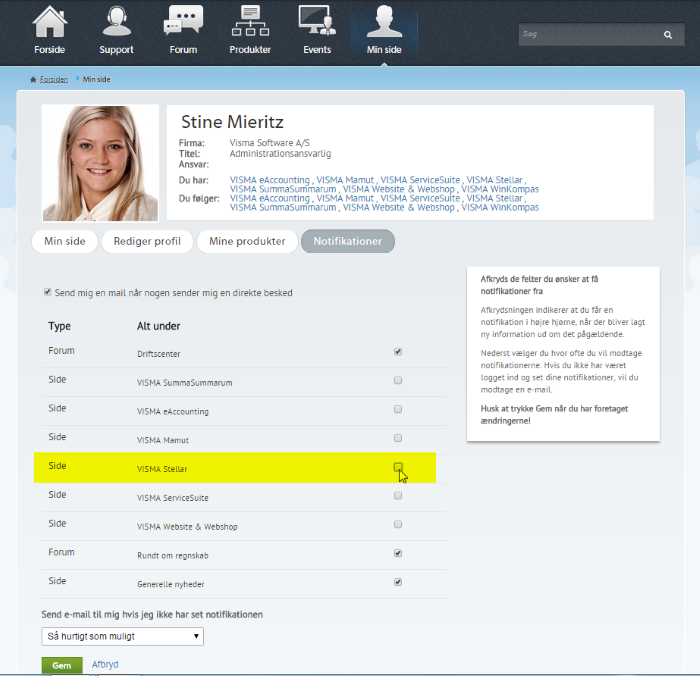Switch to the Rediger profil tab
This screenshot has width=700, height=676.
click(x=147, y=242)
